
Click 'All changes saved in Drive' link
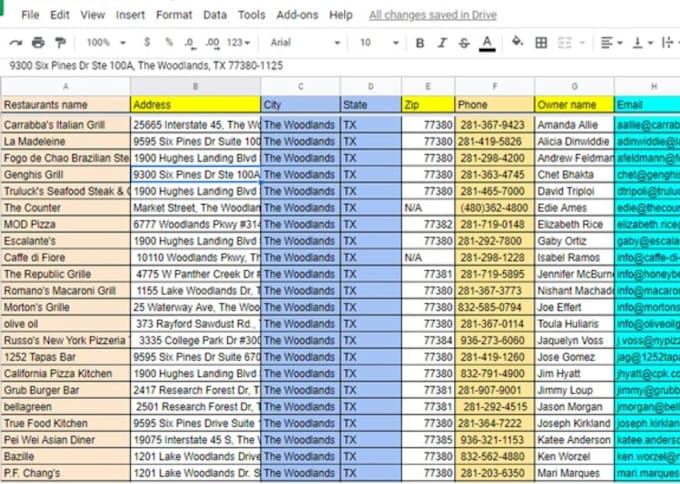coord(433,15)
